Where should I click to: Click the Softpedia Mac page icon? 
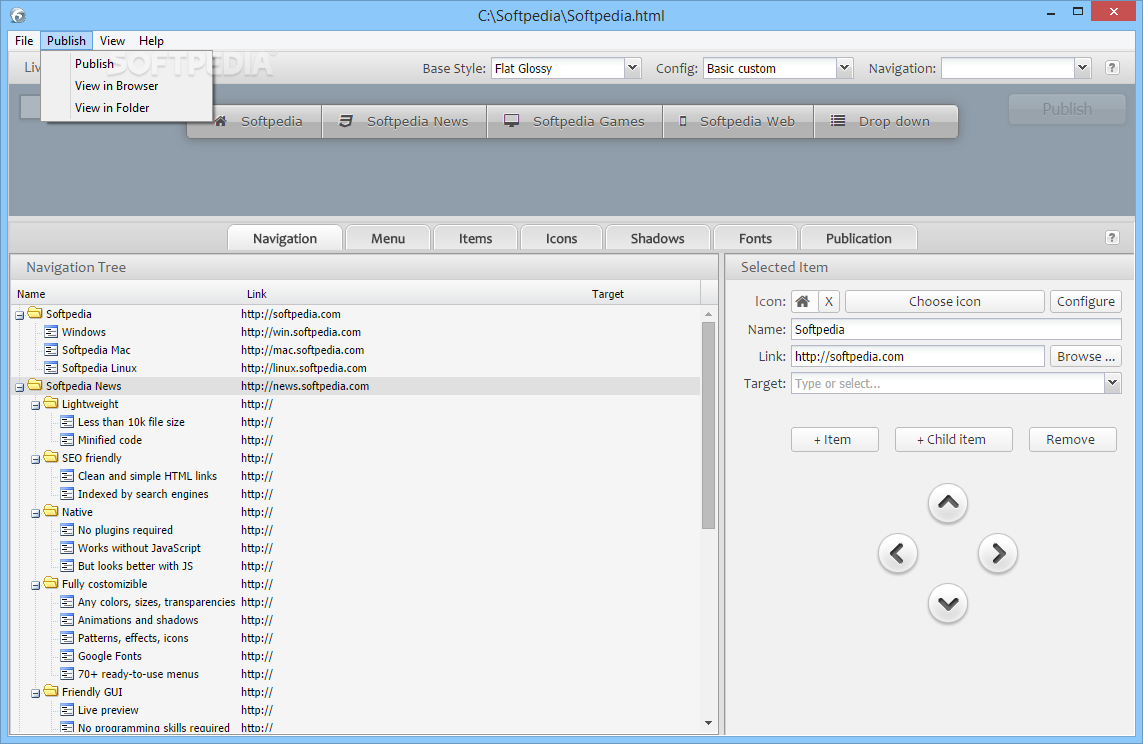(x=51, y=350)
